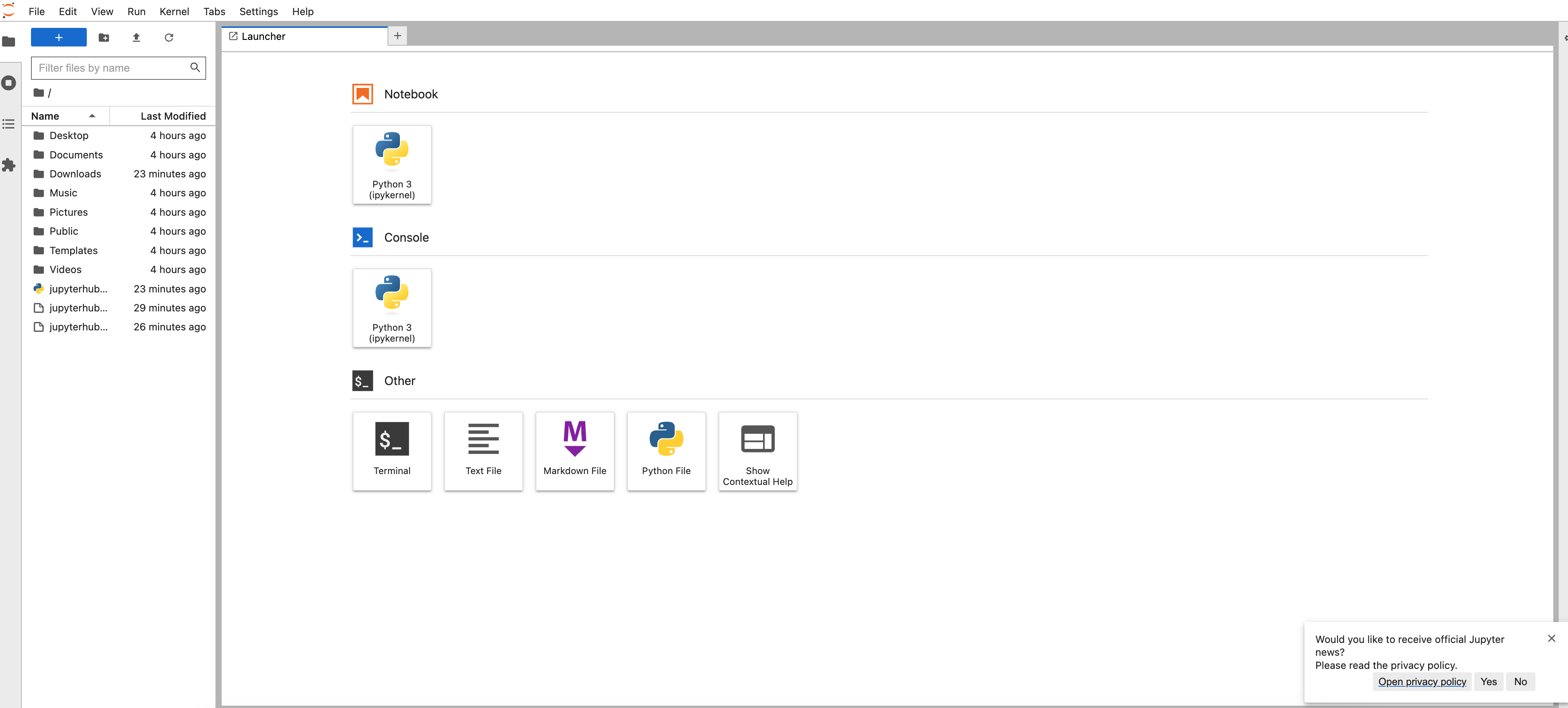This screenshot has width=1568, height=708.
Task: Create a new Markdown File
Action: [574, 451]
